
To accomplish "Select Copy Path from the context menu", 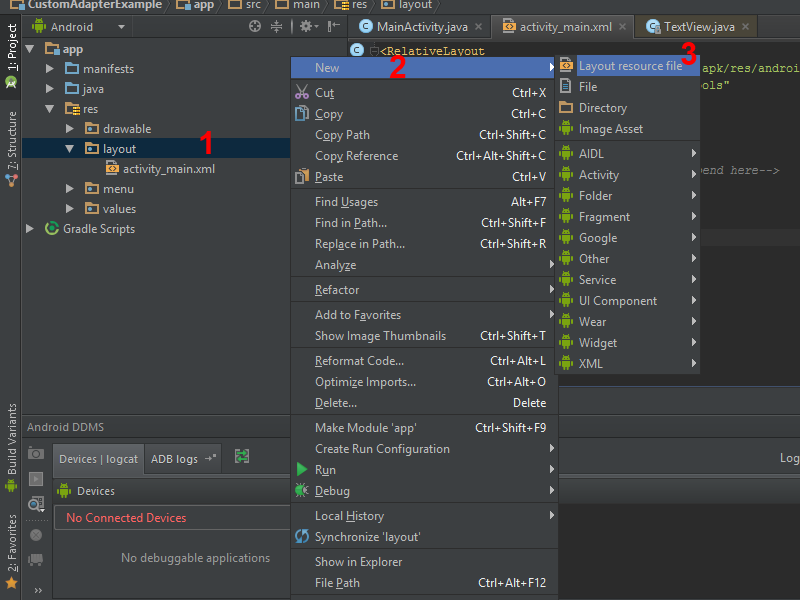I will click(x=423, y=135).
